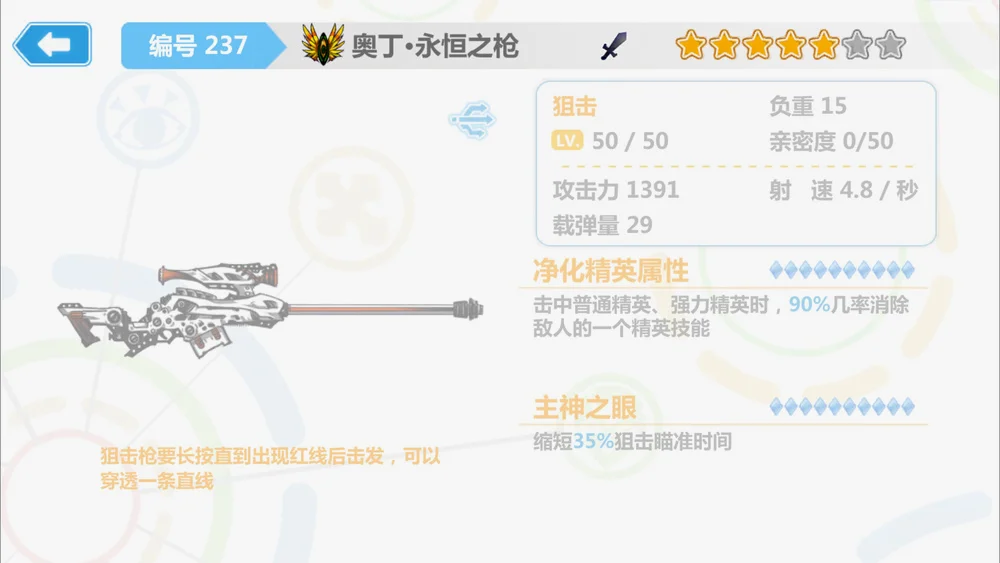Tap diamond level gauge for 净化精英属性
The image size is (1000, 563).
[x=842, y=270]
